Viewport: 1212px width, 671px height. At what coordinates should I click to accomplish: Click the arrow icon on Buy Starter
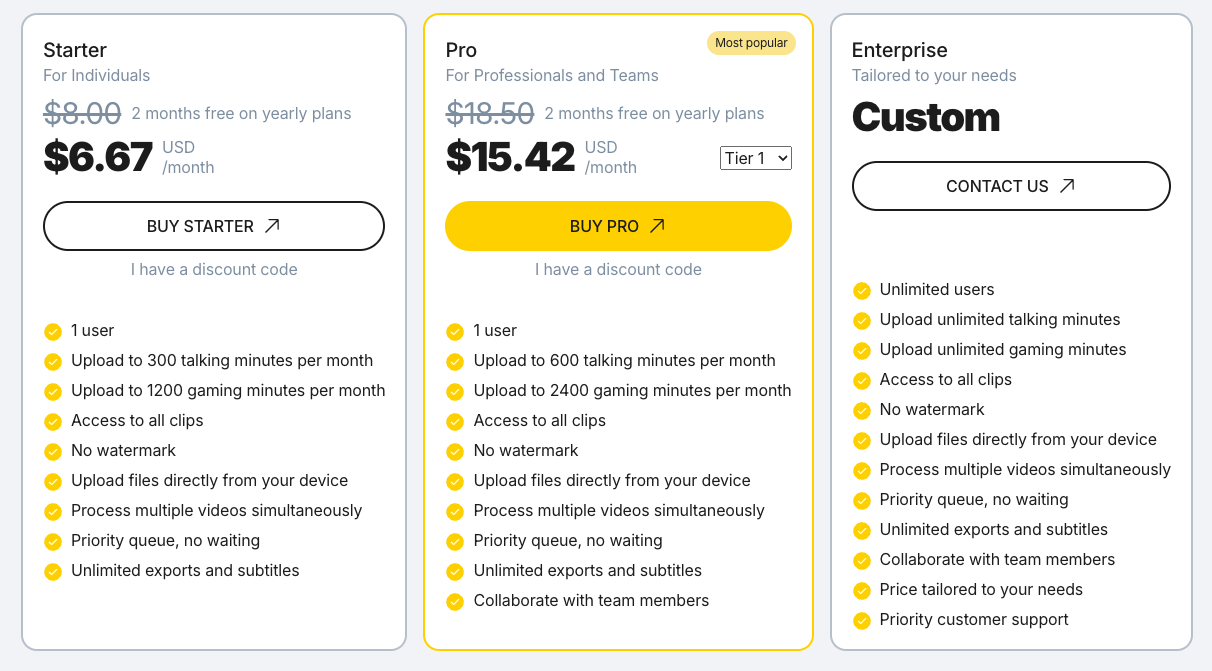(x=272, y=226)
